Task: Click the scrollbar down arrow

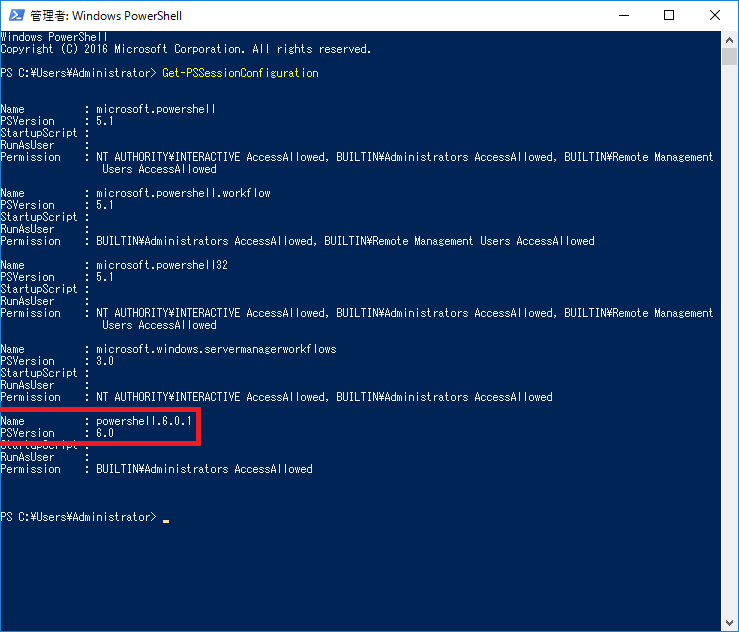Action: click(730, 623)
